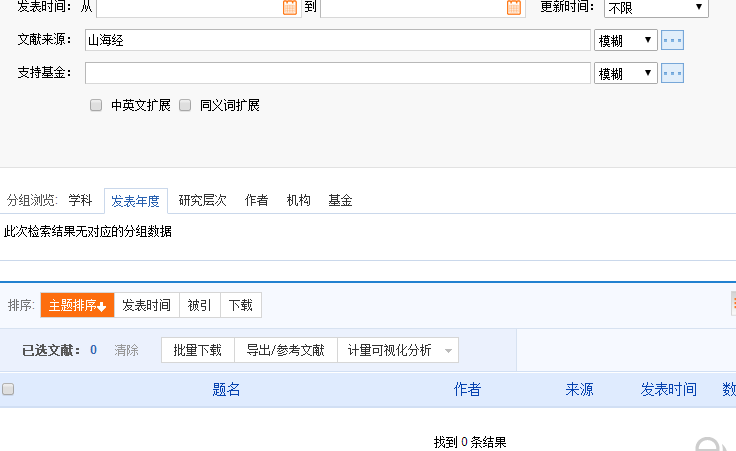Click the descending arrow on 主题排序
The height and width of the screenshot is (451, 736).
102,306
